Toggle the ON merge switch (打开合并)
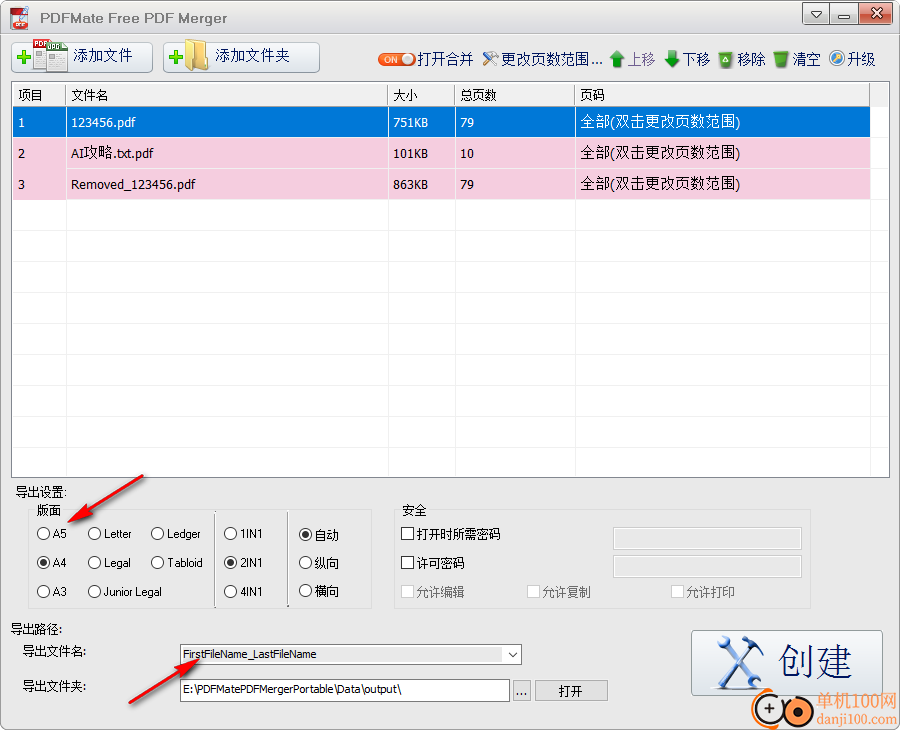Screen dimensions: 900x730 pos(396,59)
